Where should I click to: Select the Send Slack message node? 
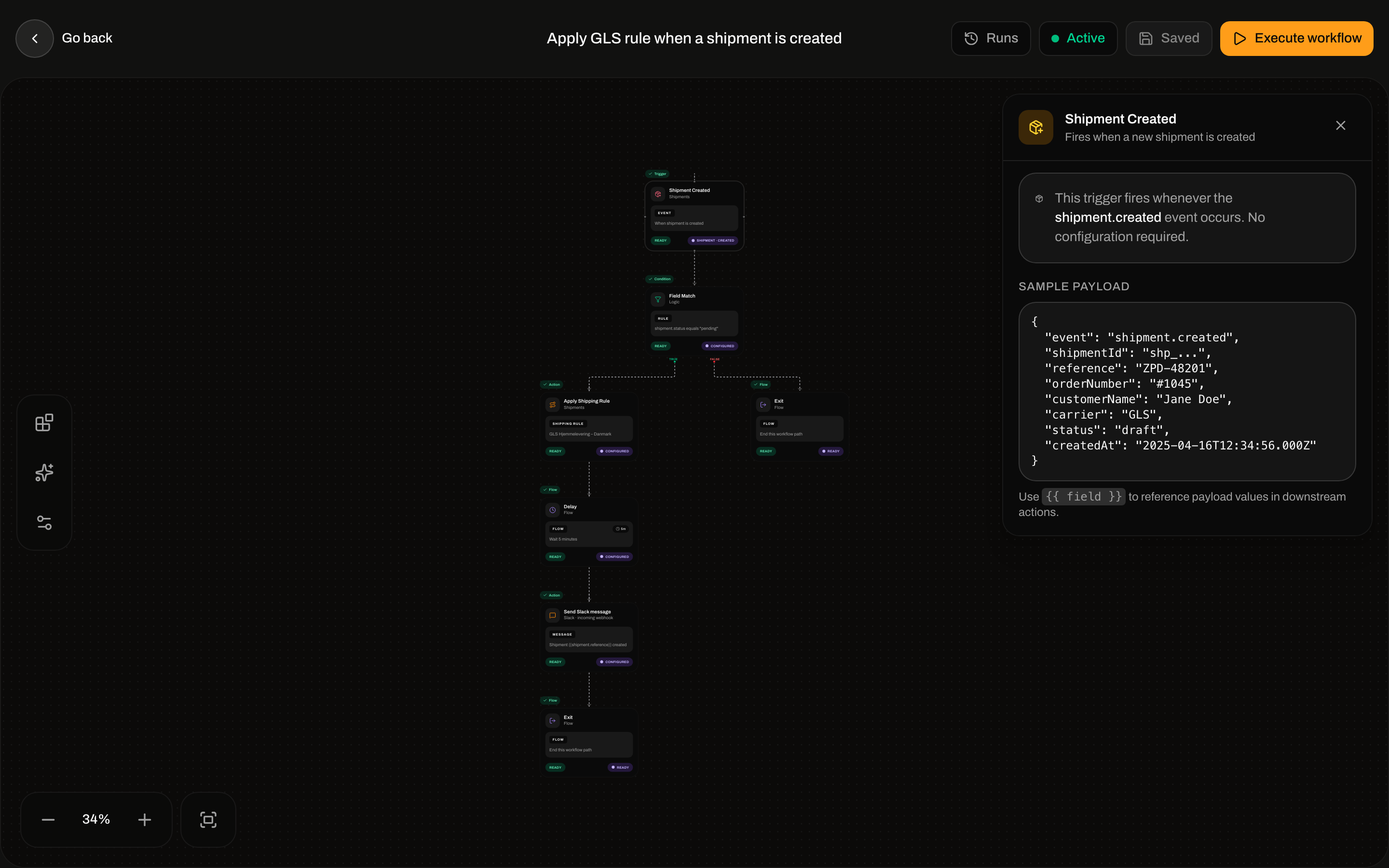tap(589, 637)
